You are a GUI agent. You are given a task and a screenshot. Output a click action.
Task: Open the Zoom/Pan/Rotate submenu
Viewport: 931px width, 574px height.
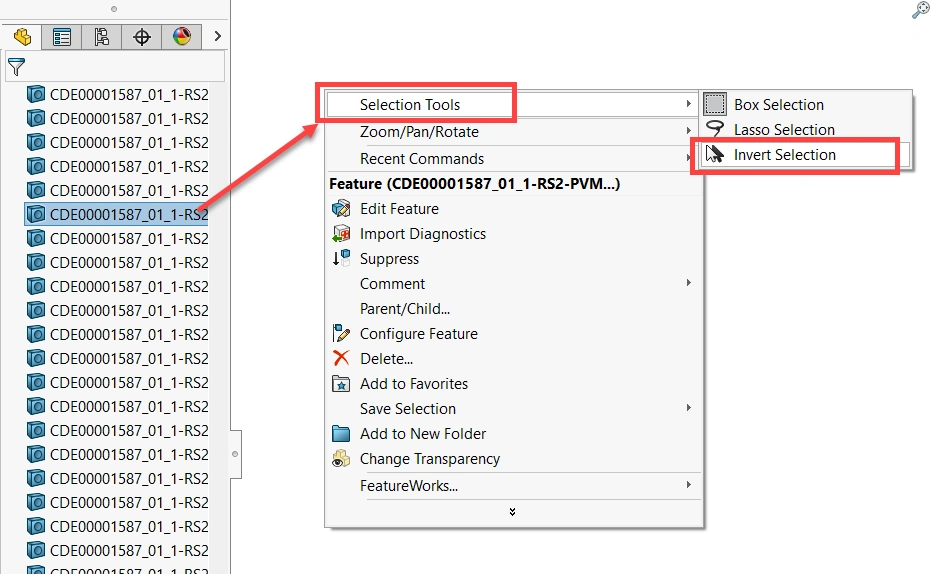512,132
